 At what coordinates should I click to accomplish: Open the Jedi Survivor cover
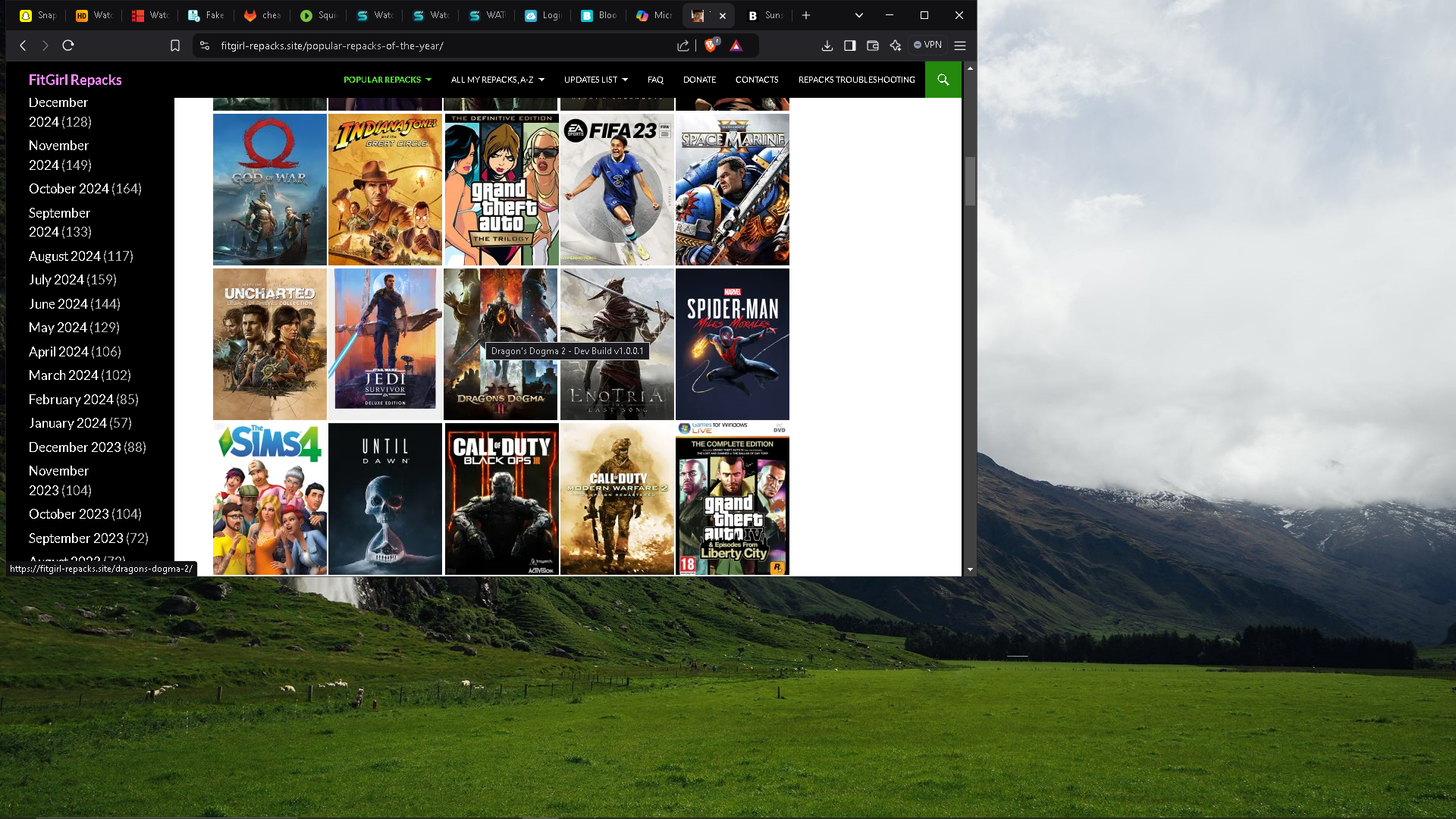(385, 344)
